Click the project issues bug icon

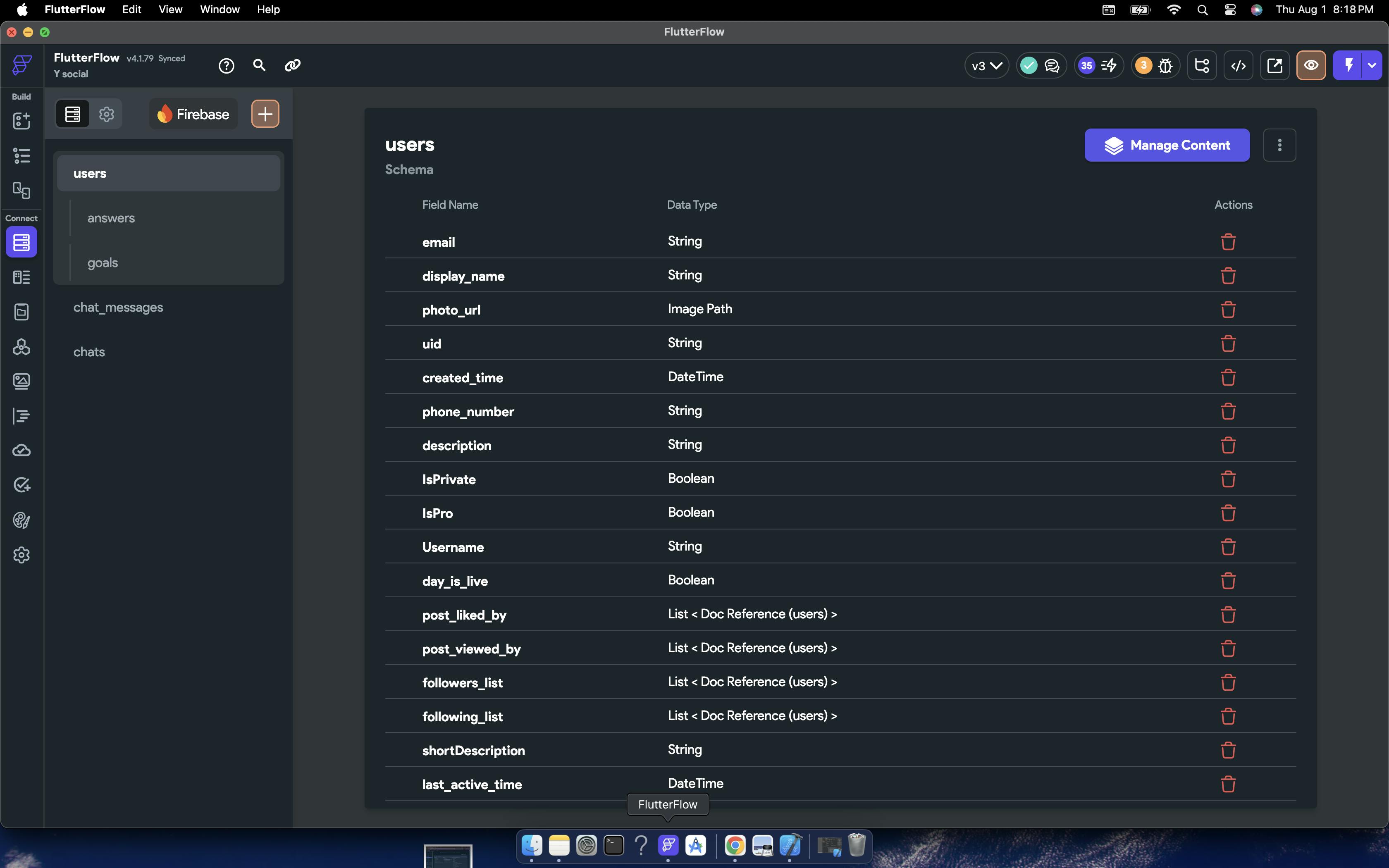tap(1165, 65)
